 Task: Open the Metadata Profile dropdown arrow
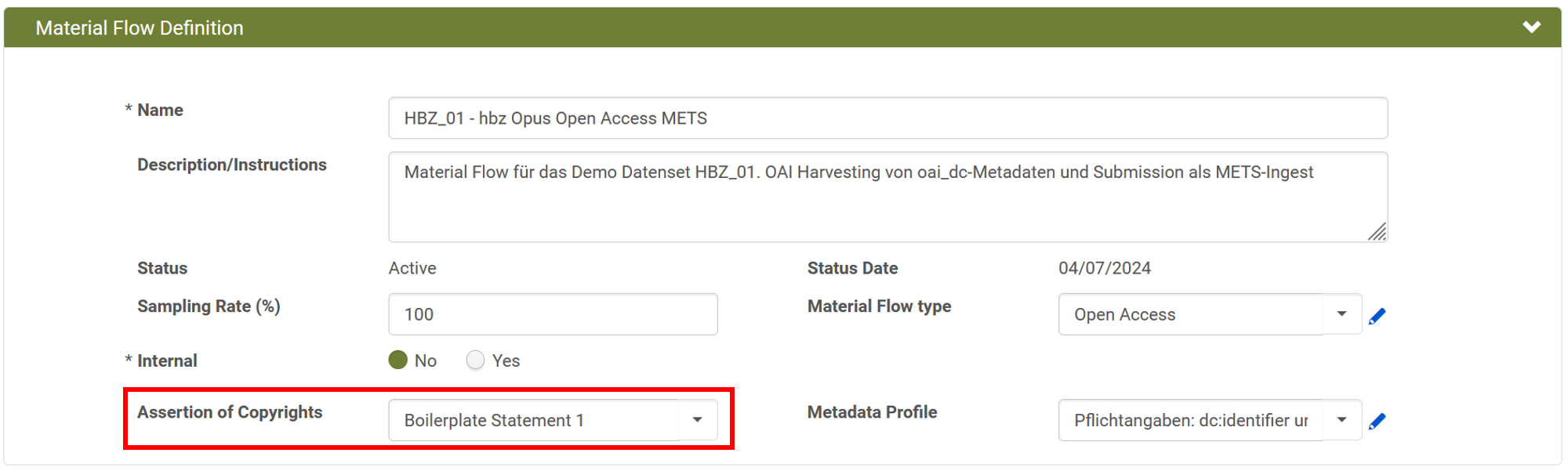[x=1341, y=420]
